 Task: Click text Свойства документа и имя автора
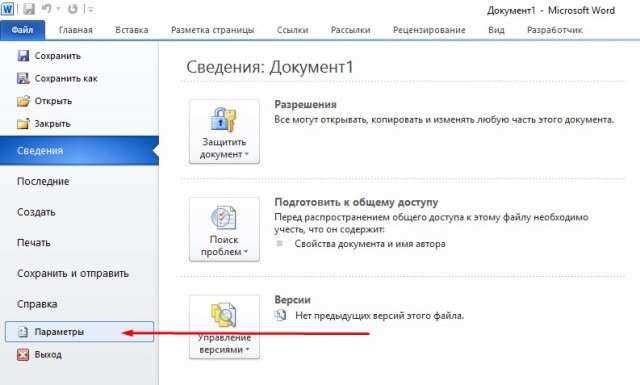click(x=370, y=244)
